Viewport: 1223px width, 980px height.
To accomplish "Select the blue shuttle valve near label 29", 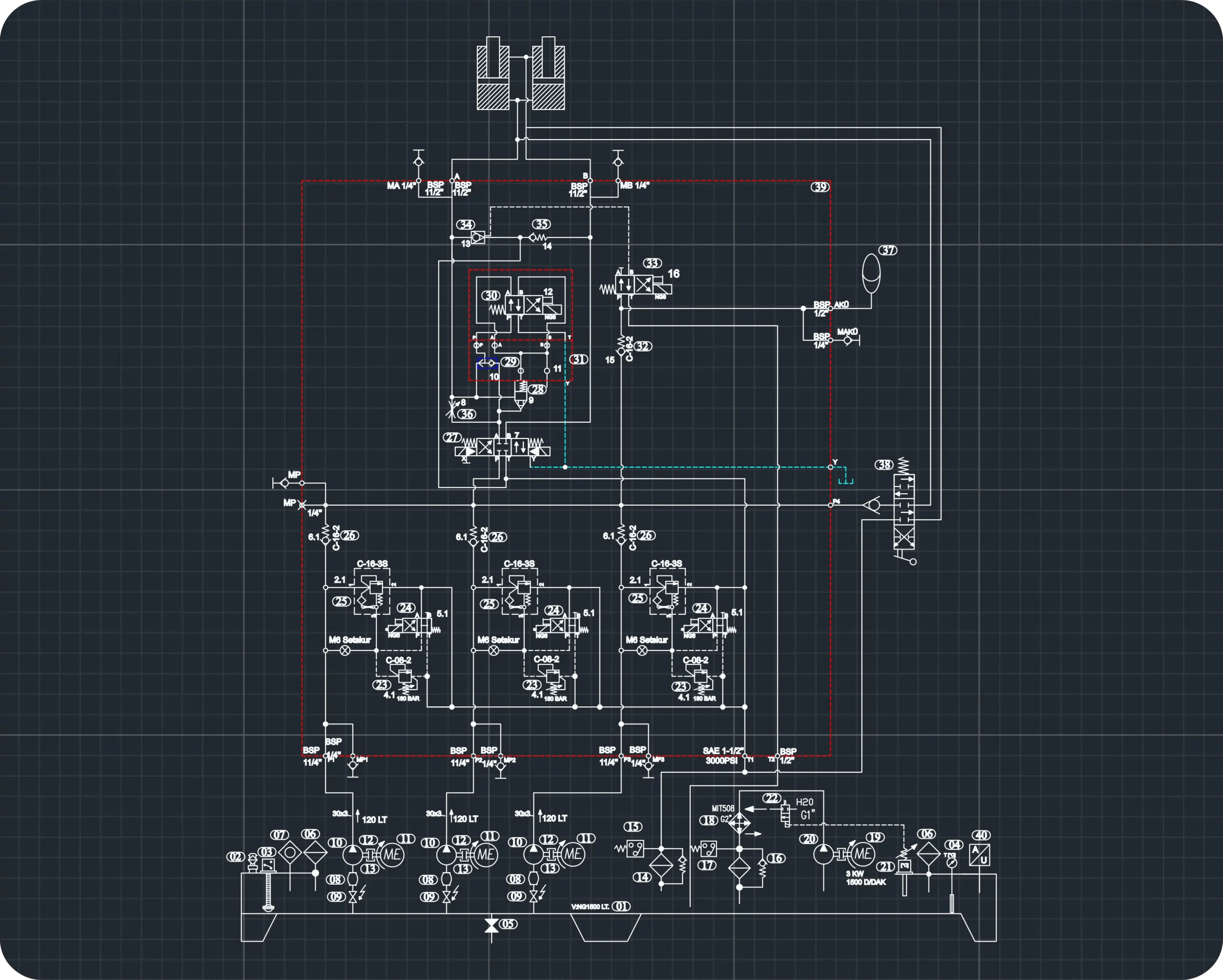I will (487, 363).
